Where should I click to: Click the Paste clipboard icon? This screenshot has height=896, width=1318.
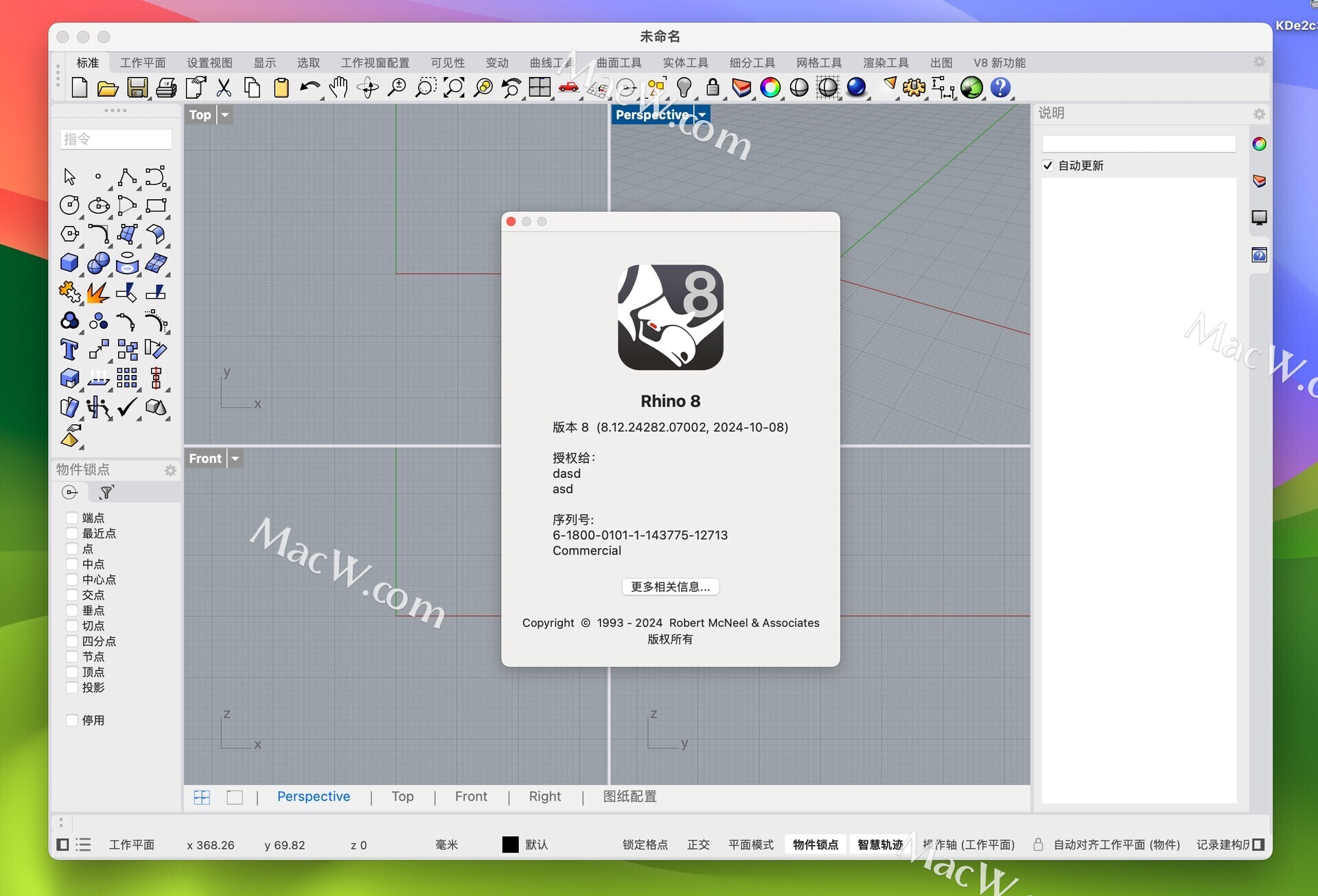(x=281, y=87)
